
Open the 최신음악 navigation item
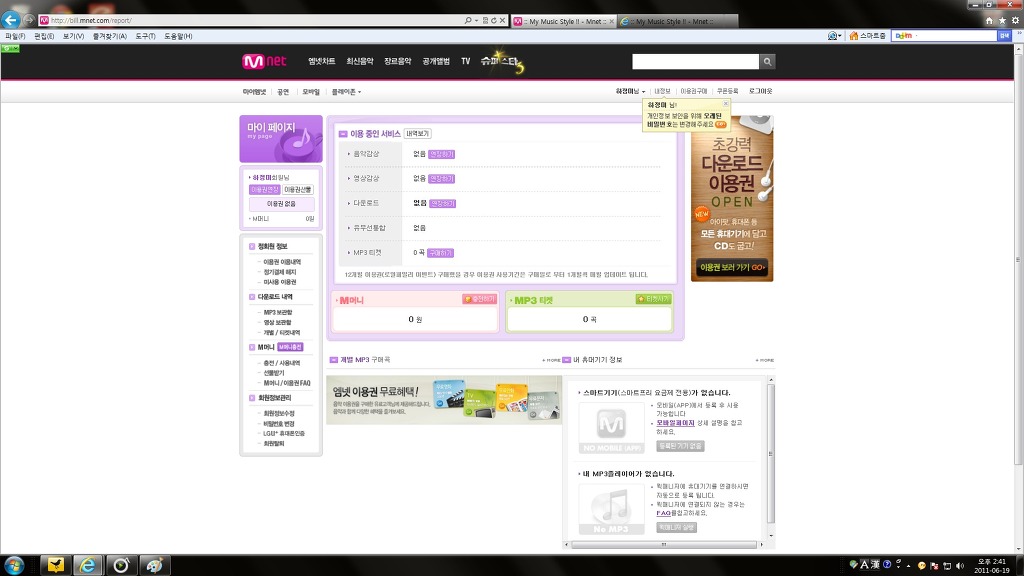click(360, 61)
